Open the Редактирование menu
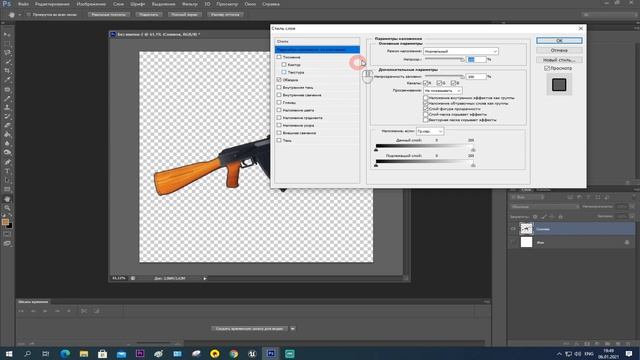Viewport: 640px width, 360px height. (x=52, y=4)
